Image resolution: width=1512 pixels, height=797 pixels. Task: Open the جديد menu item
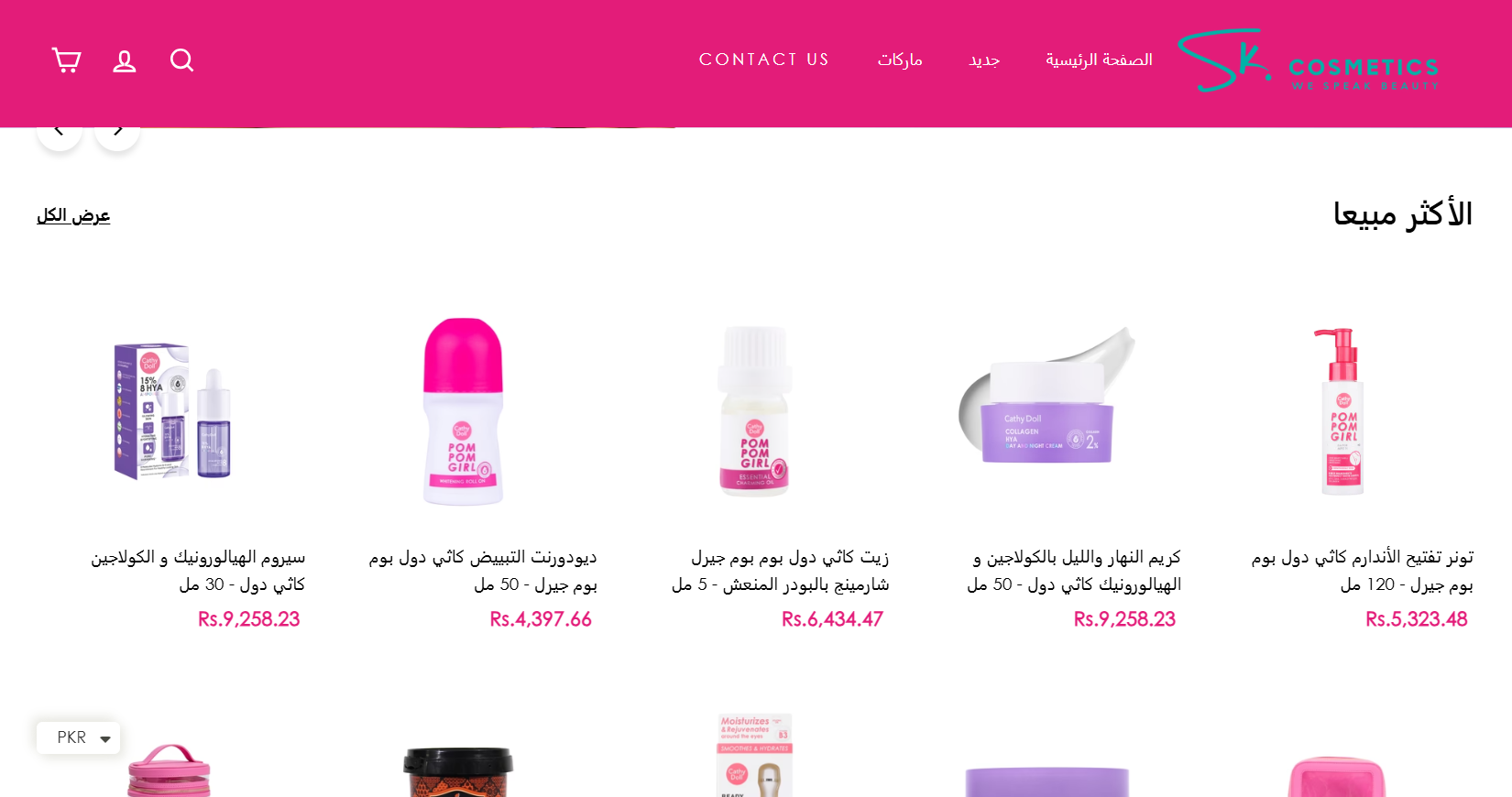click(x=984, y=60)
